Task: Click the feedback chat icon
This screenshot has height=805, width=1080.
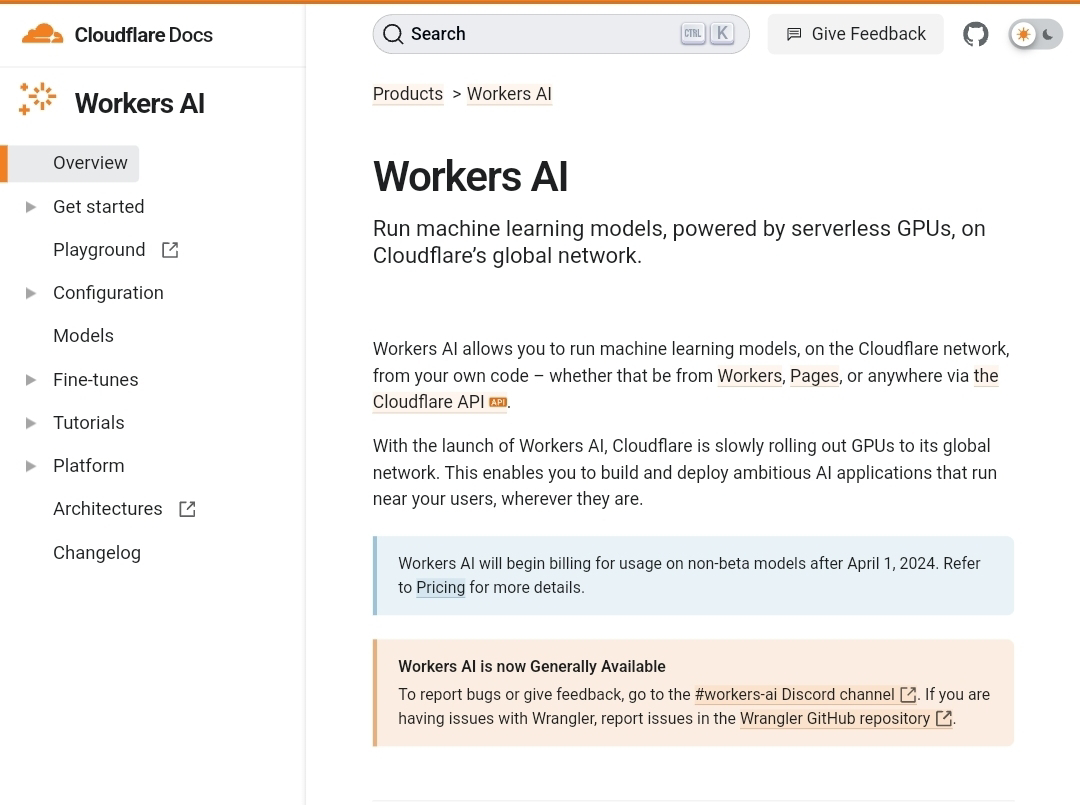Action: [x=794, y=34]
